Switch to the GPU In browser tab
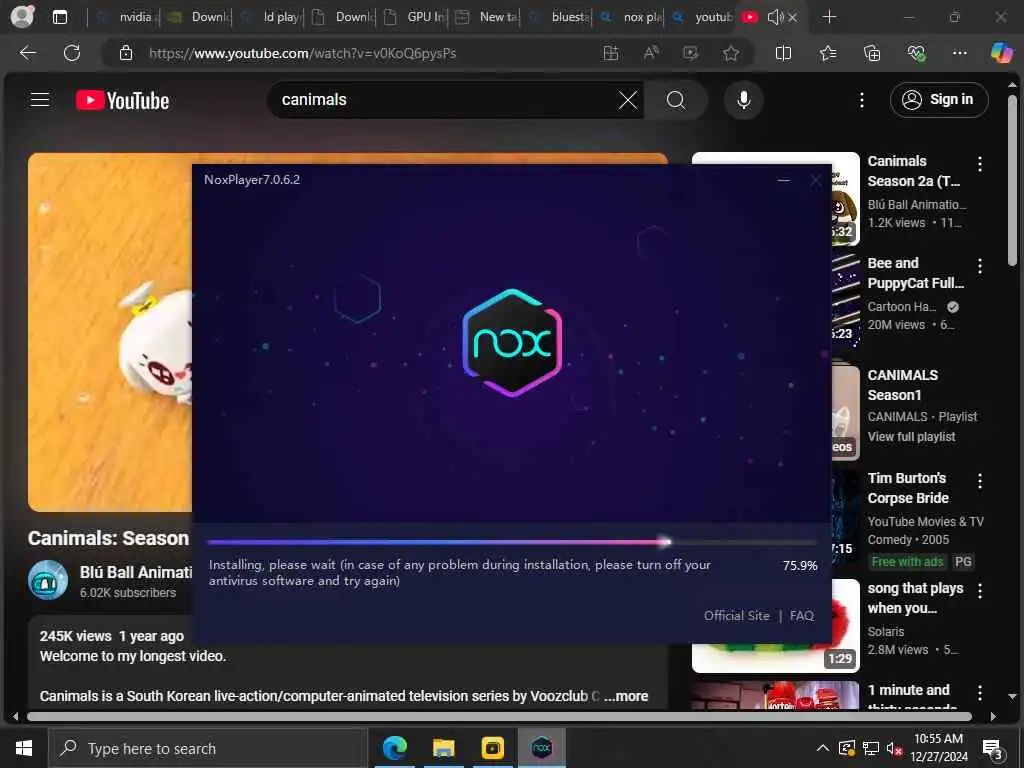Screen dimensions: 1024x768 (x=414, y=17)
